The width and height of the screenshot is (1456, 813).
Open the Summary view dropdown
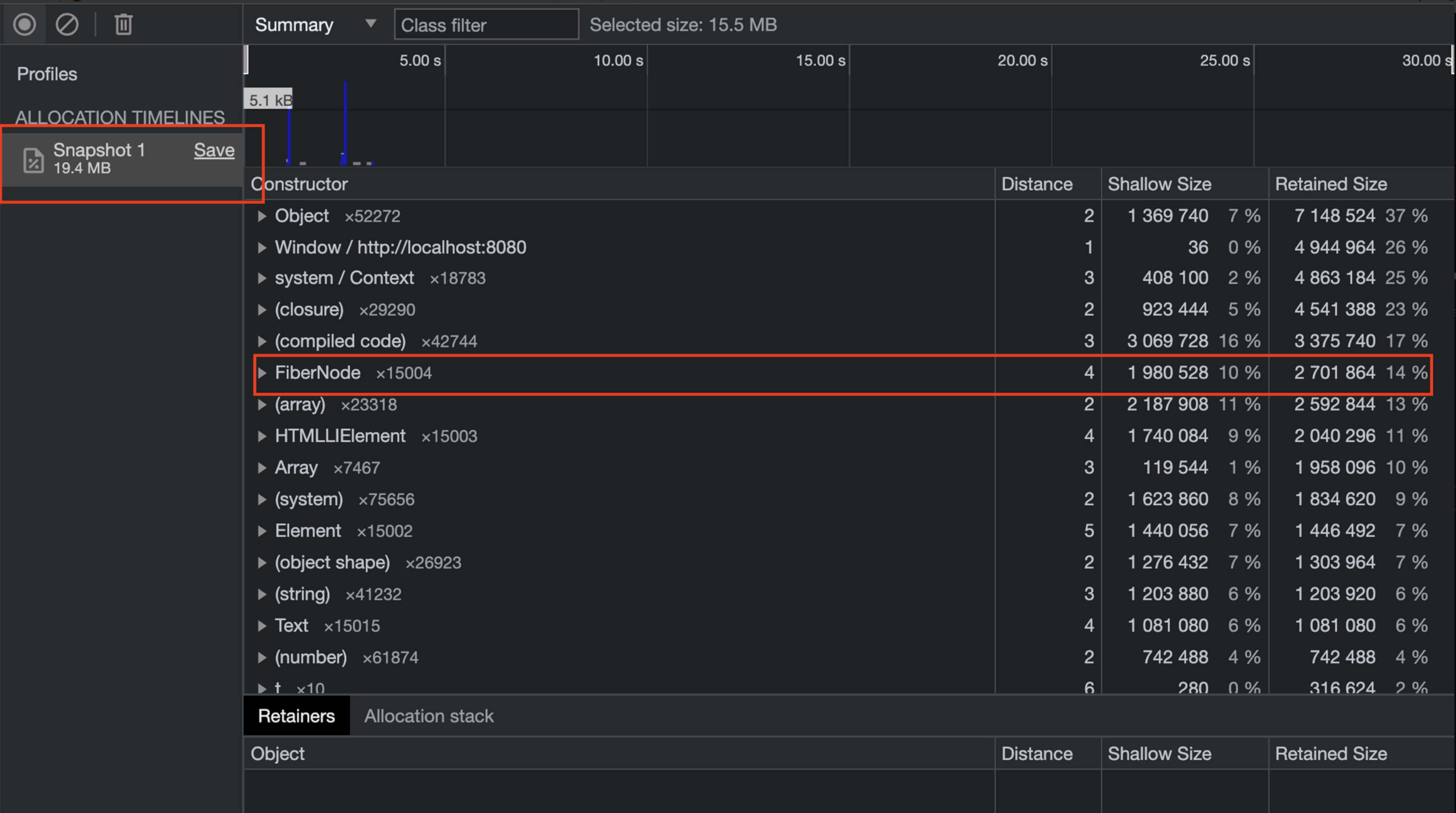pyautogui.click(x=315, y=24)
